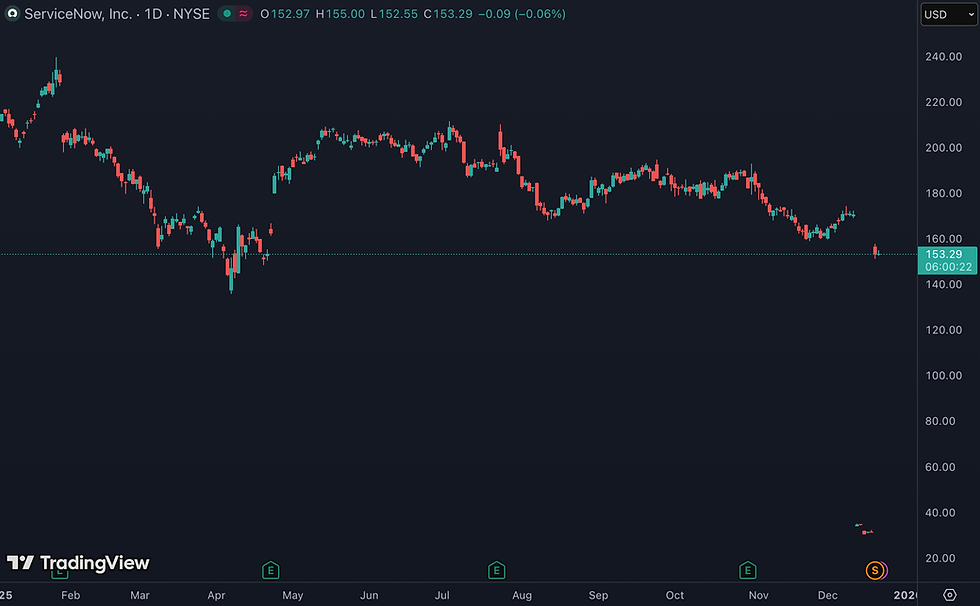Click the green market status dot

227,14
